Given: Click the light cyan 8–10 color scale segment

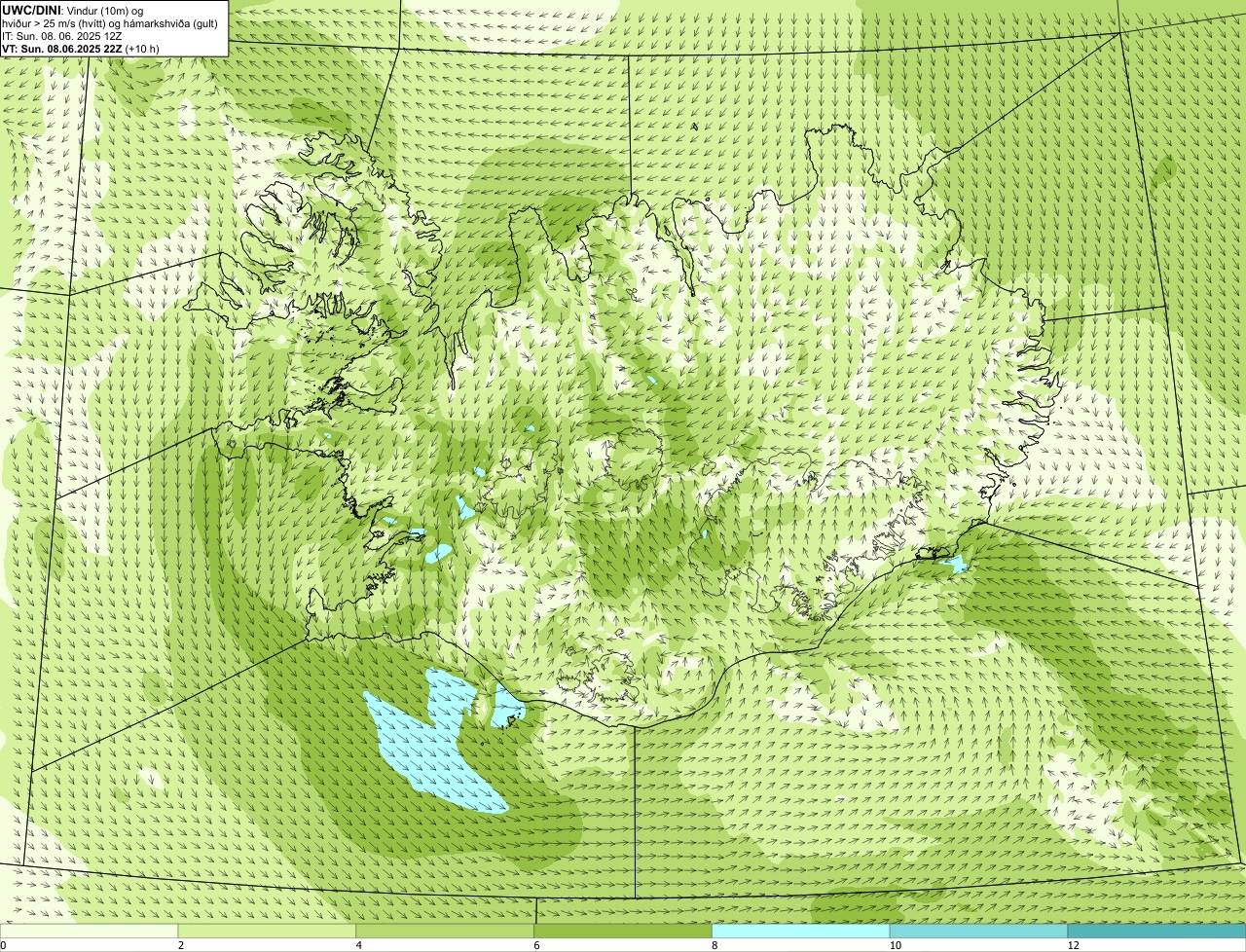Looking at the screenshot, I should (x=801, y=932).
